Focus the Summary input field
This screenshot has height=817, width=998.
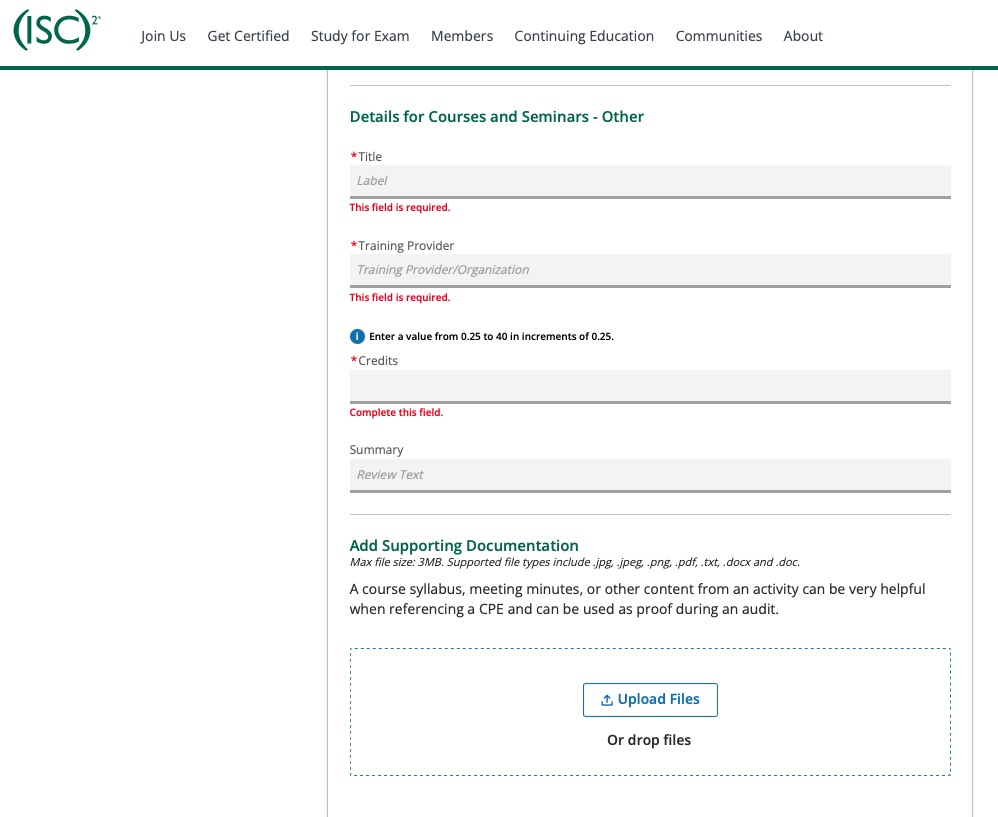point(650,475)
